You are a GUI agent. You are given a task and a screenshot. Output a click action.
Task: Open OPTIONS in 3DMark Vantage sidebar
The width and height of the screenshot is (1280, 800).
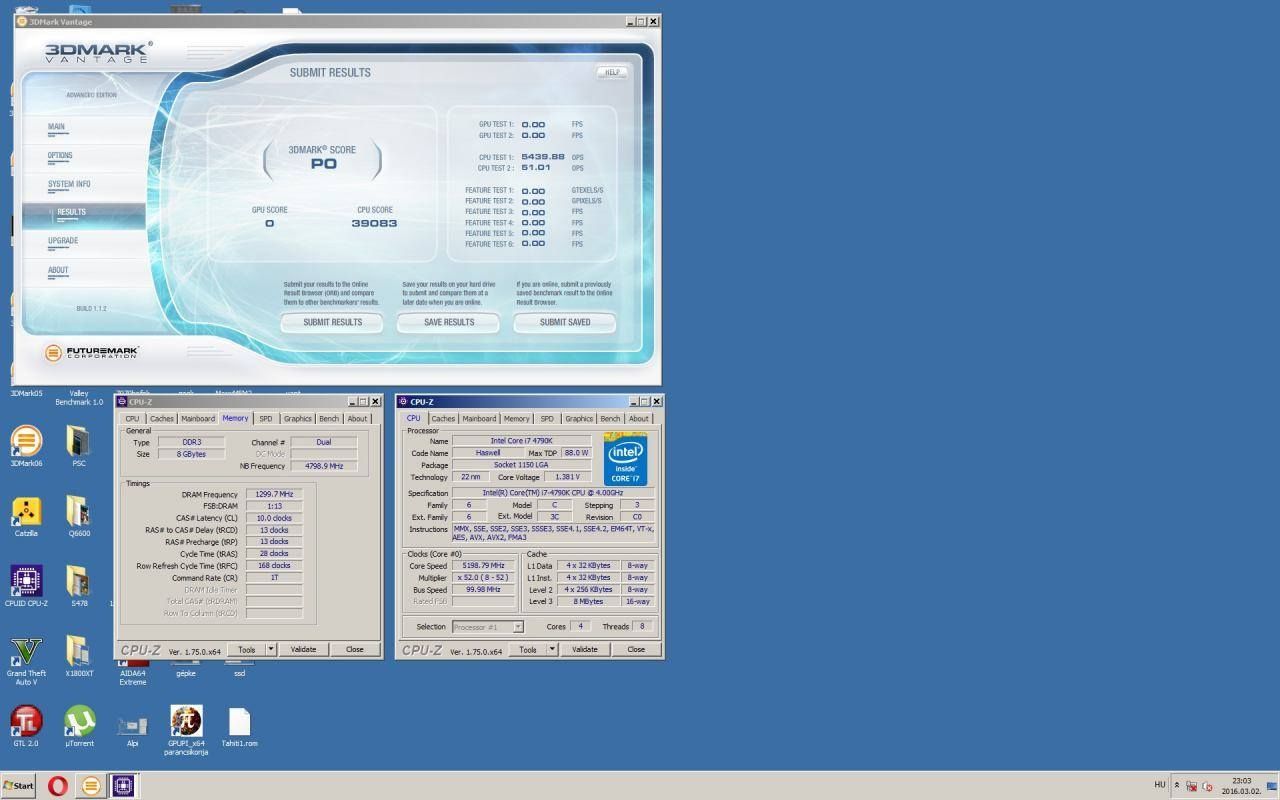[60, 155]
